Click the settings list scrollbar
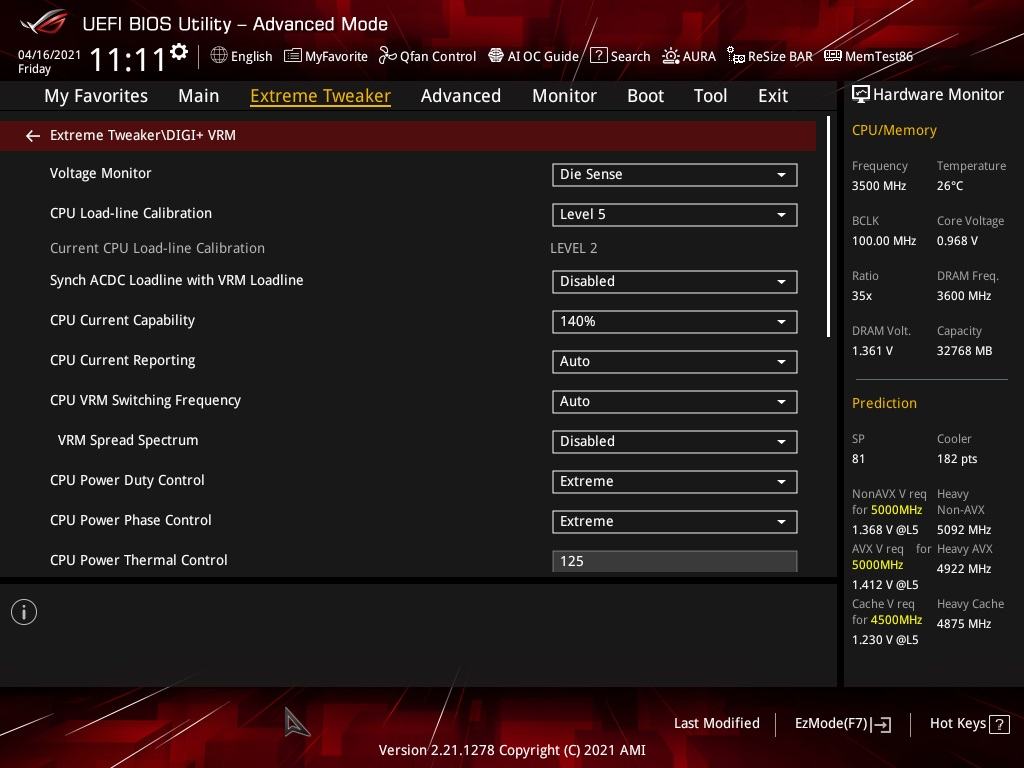 [828, 227]
